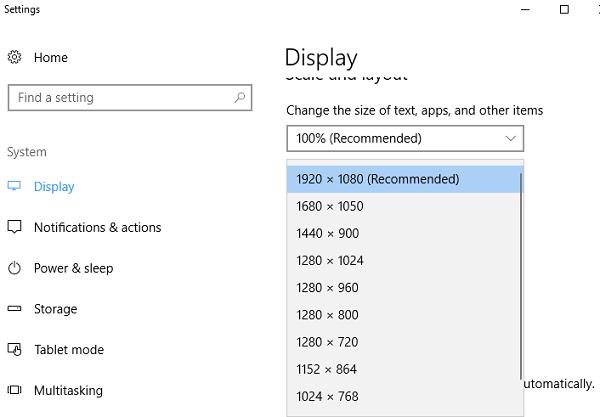
Task: Maximize the Settings window
Action: click(x=564, y=9)
